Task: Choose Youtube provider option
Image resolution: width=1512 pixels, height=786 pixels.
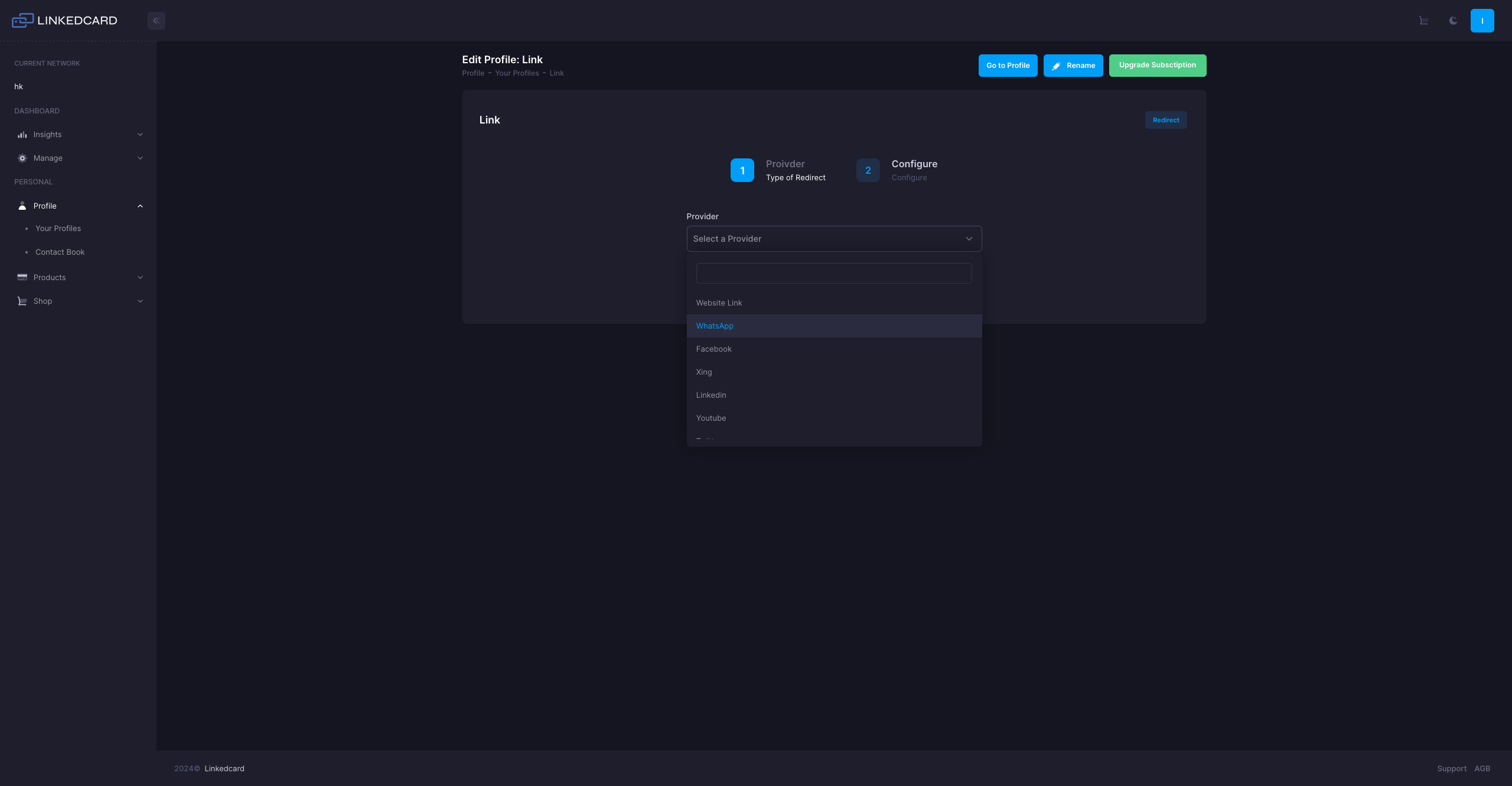Action: 834,418
